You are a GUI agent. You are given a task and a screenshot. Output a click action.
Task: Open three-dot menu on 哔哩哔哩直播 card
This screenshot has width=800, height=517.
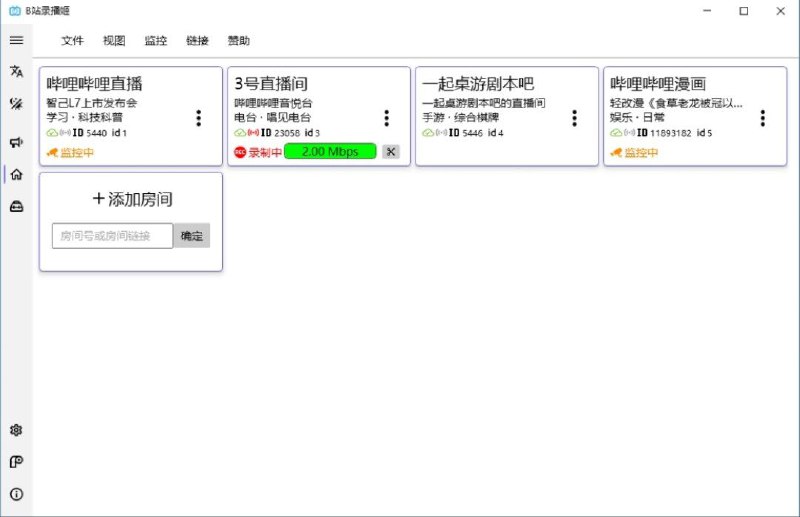[198, 118]
